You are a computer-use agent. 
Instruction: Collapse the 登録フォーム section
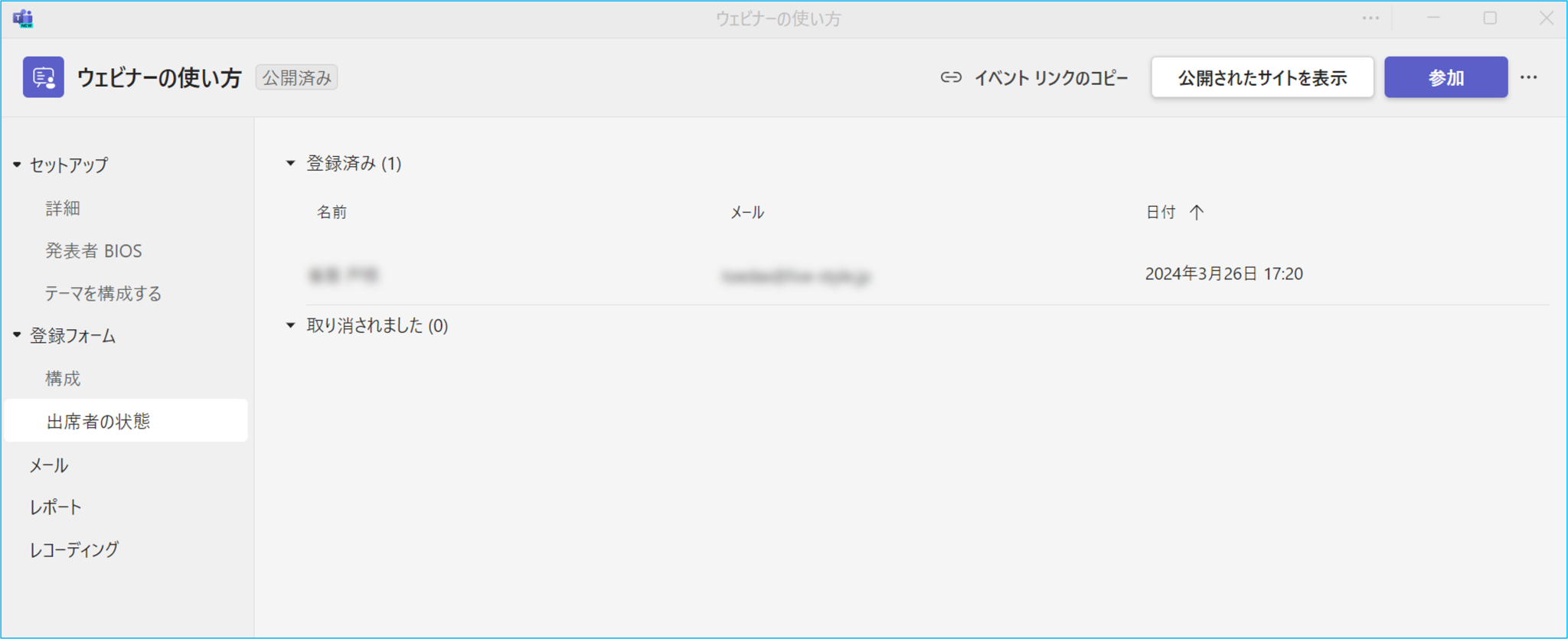17,335
